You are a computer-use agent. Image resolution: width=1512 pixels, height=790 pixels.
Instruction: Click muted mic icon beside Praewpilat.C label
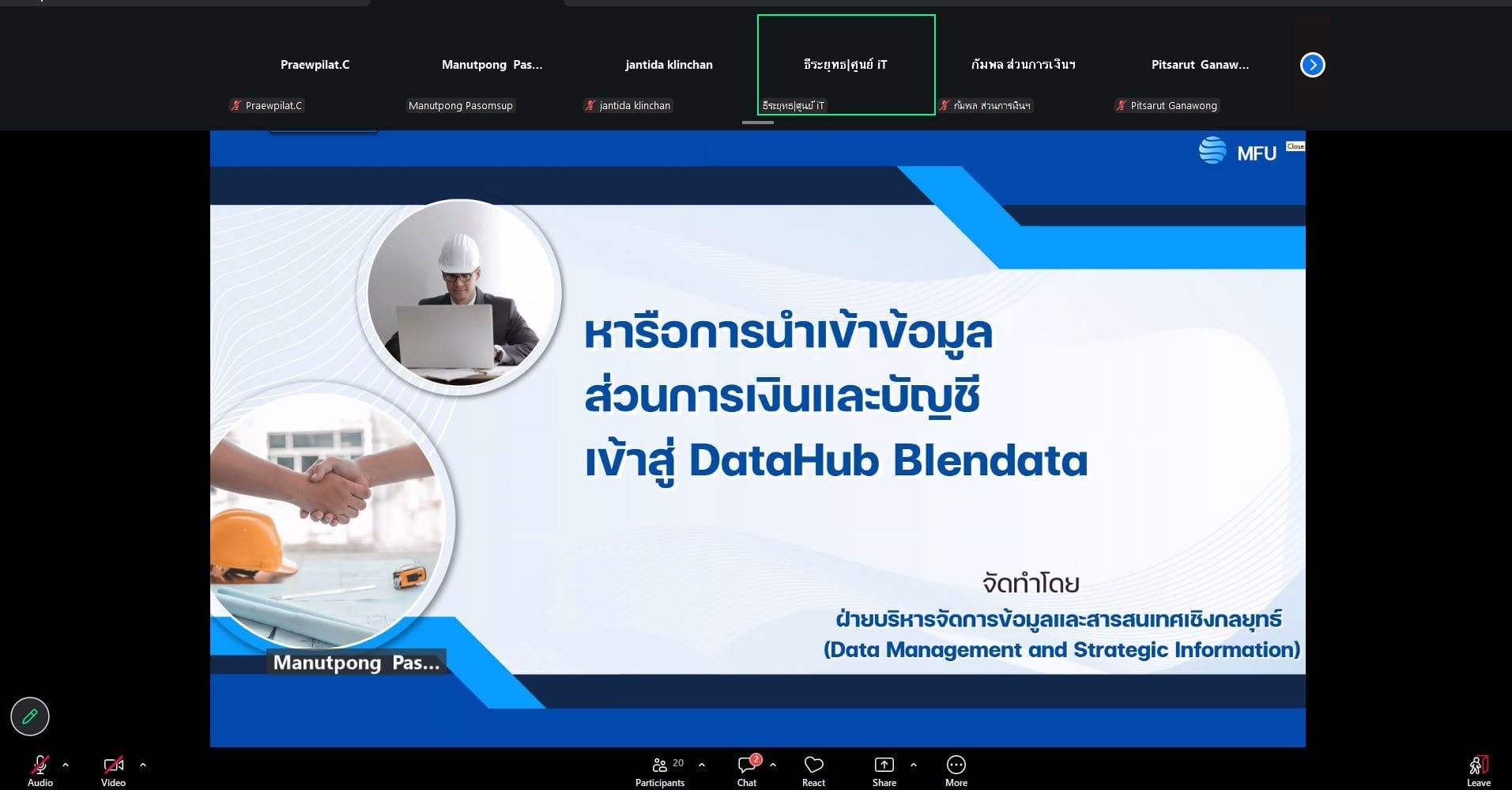pyautogui.click(x=236, y=105)
